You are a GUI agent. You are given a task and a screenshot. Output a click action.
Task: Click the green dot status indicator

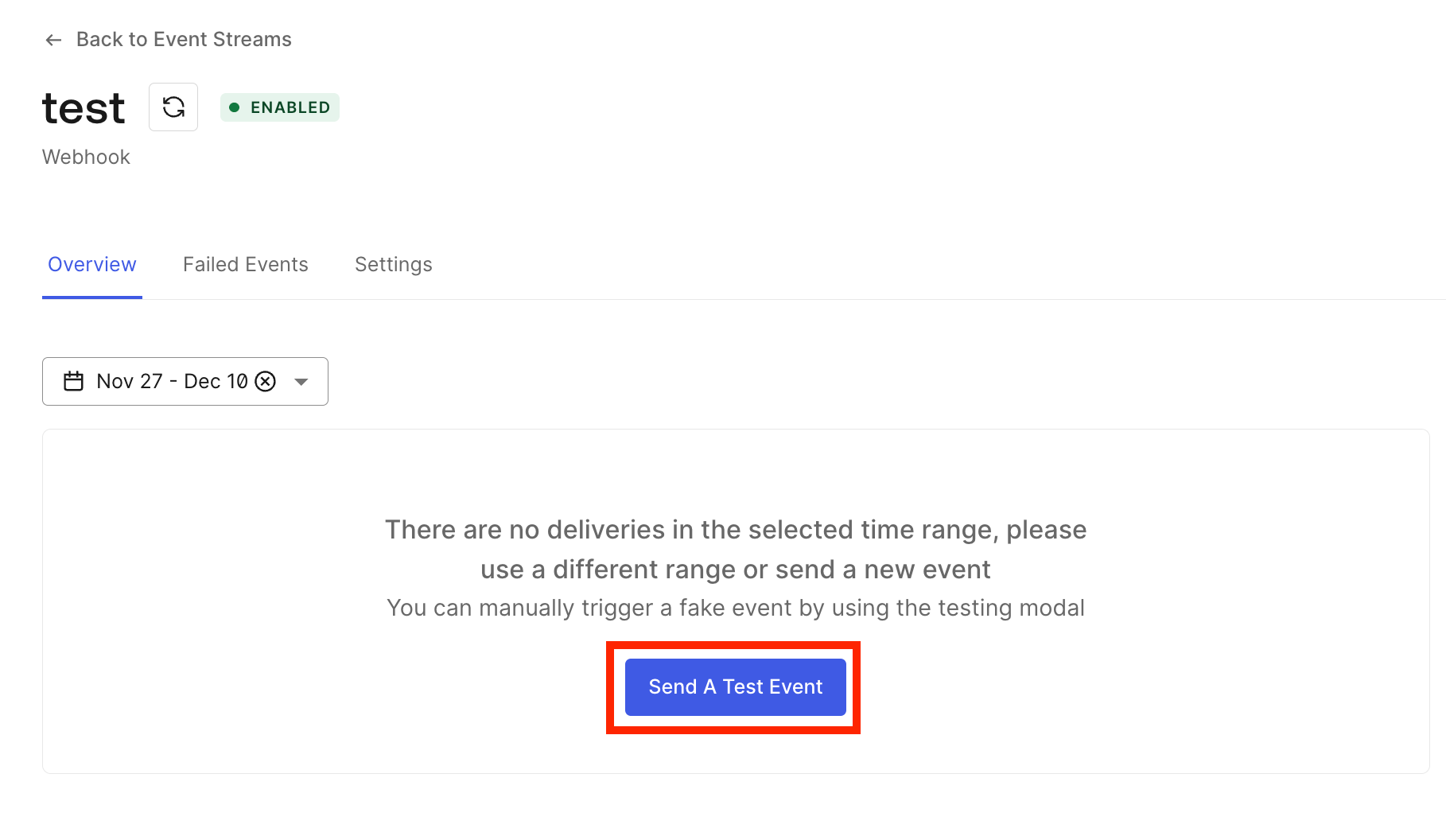point(235,107)
